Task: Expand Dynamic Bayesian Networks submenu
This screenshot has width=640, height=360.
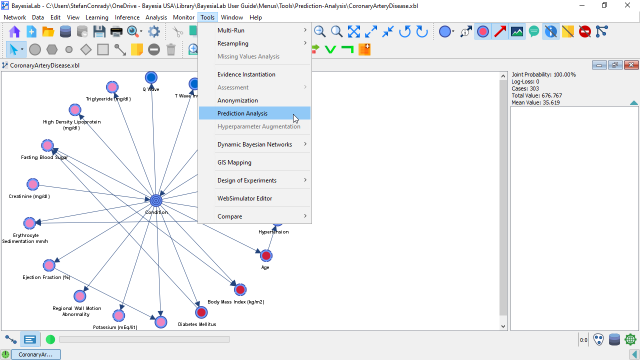Action: click(x=255, y=144)
